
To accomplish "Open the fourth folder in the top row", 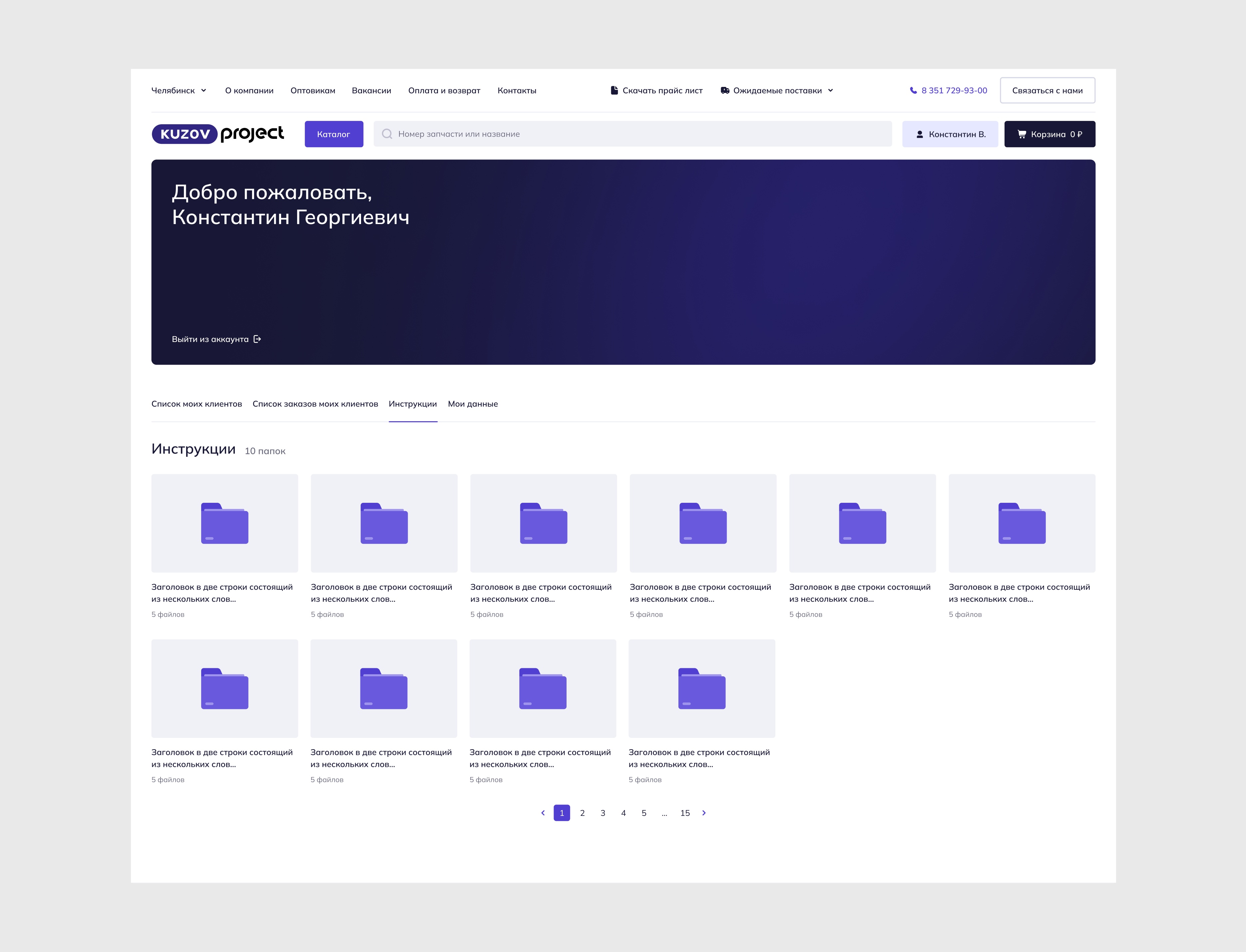I will tap(703, 523).
